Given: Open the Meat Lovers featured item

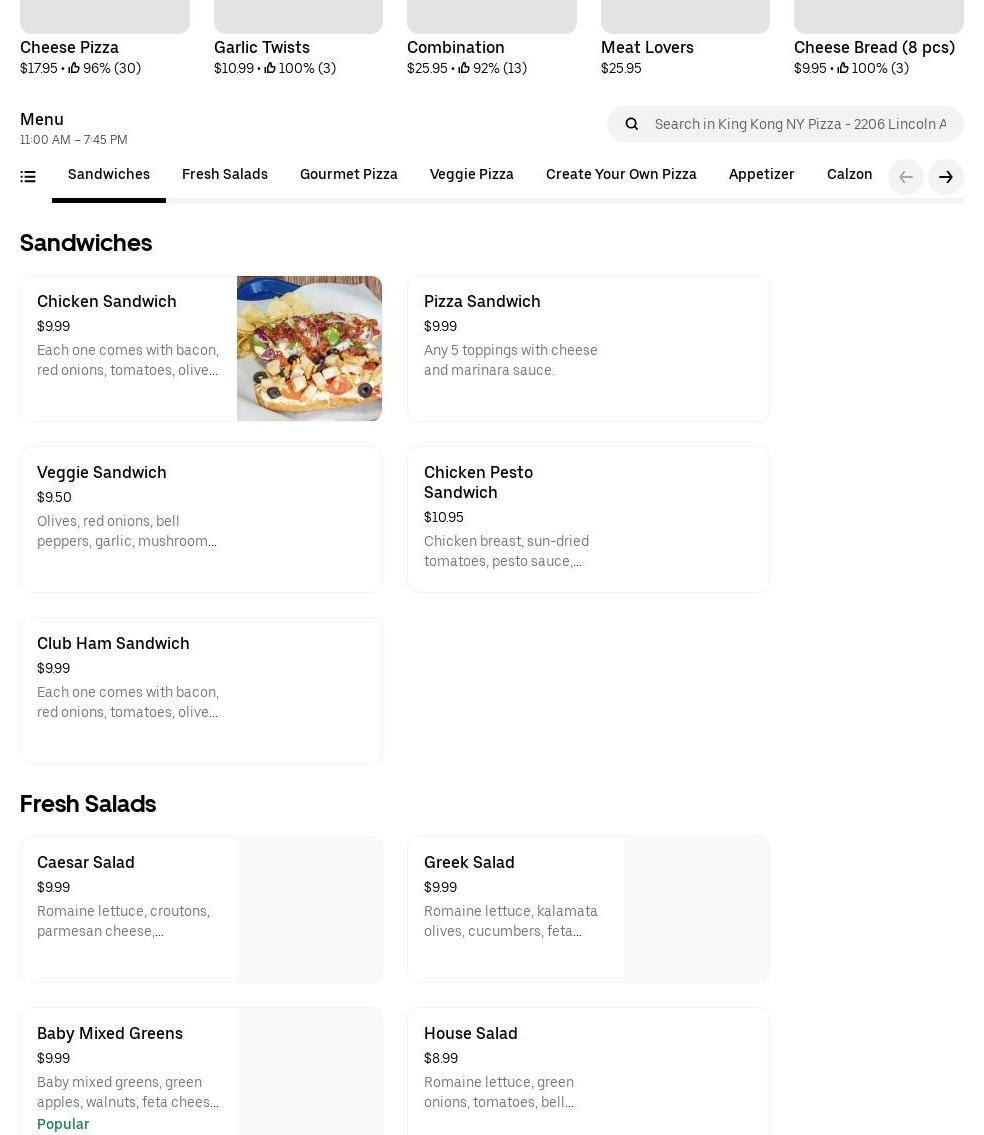Looking at the screenshot, I should [647, 47].
